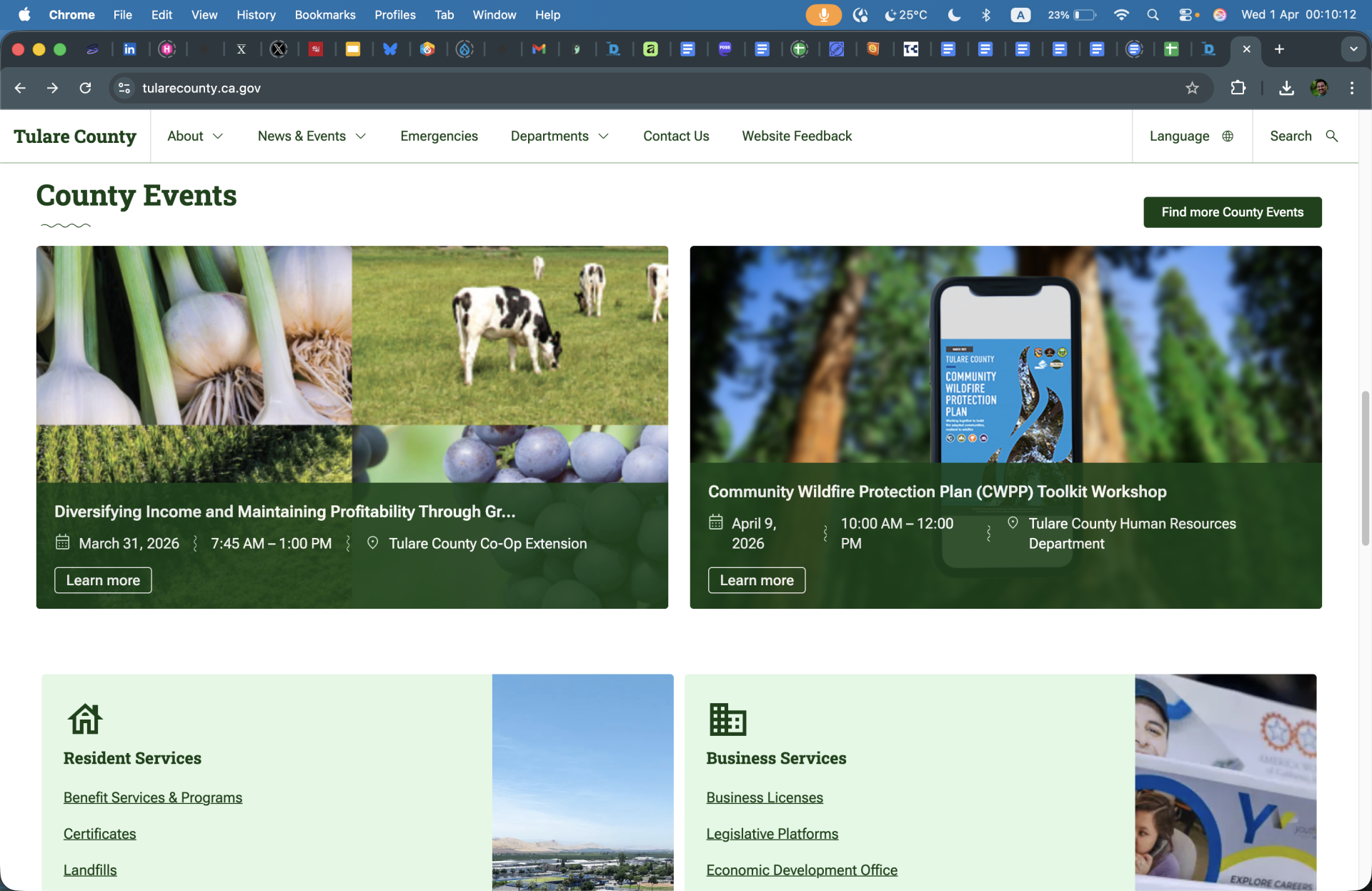Open the purple FOSS tab

pos(725,49)
